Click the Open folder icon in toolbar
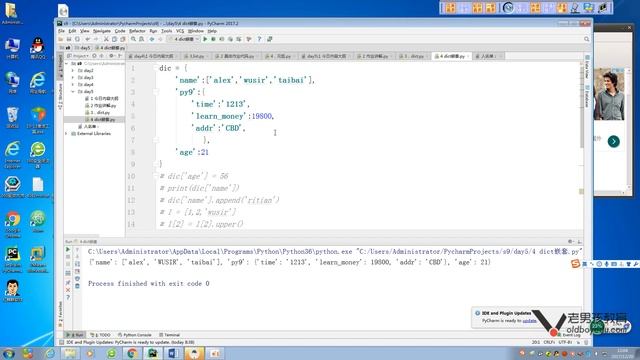640x360 pixels. [60, 39]
